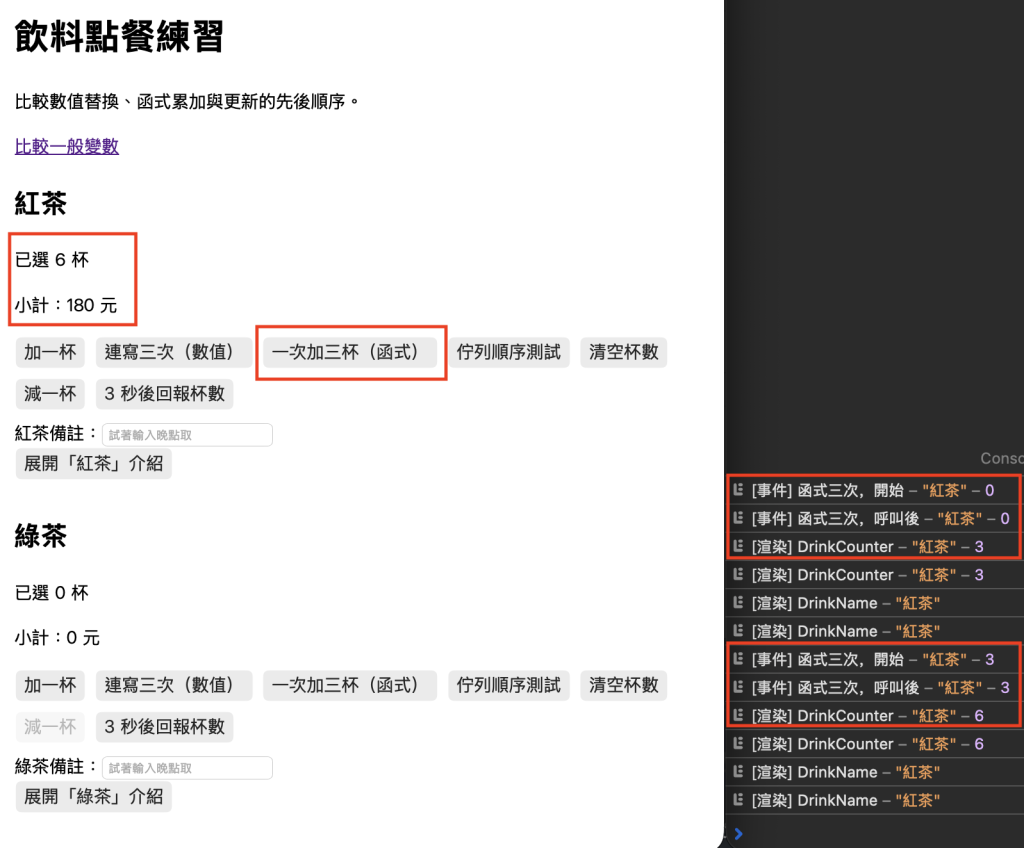
Task: Click 綠茶's 連寫三次（數值） button
Action: (174, 685)
